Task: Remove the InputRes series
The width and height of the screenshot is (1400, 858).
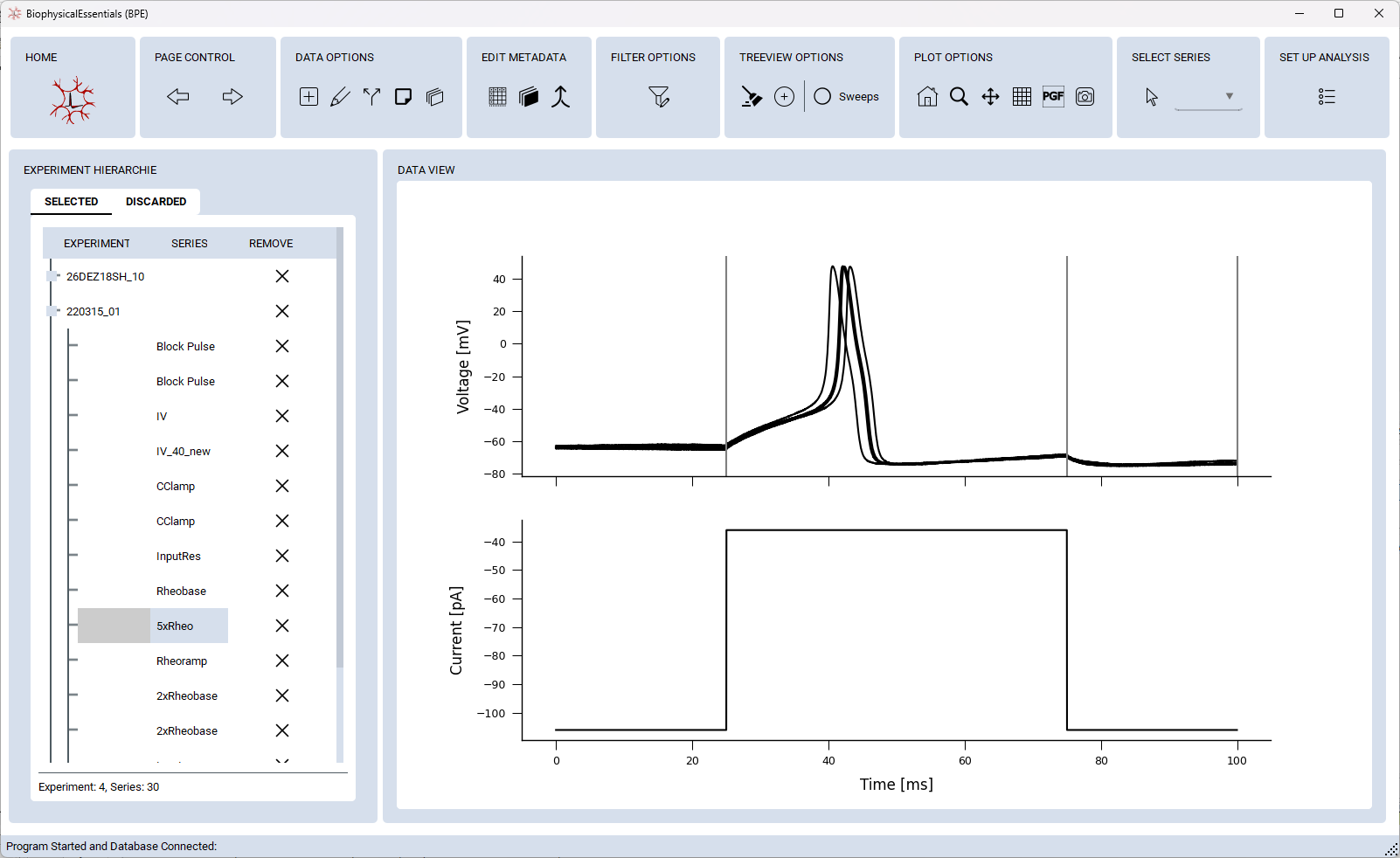Action: (x=282, y=556)
